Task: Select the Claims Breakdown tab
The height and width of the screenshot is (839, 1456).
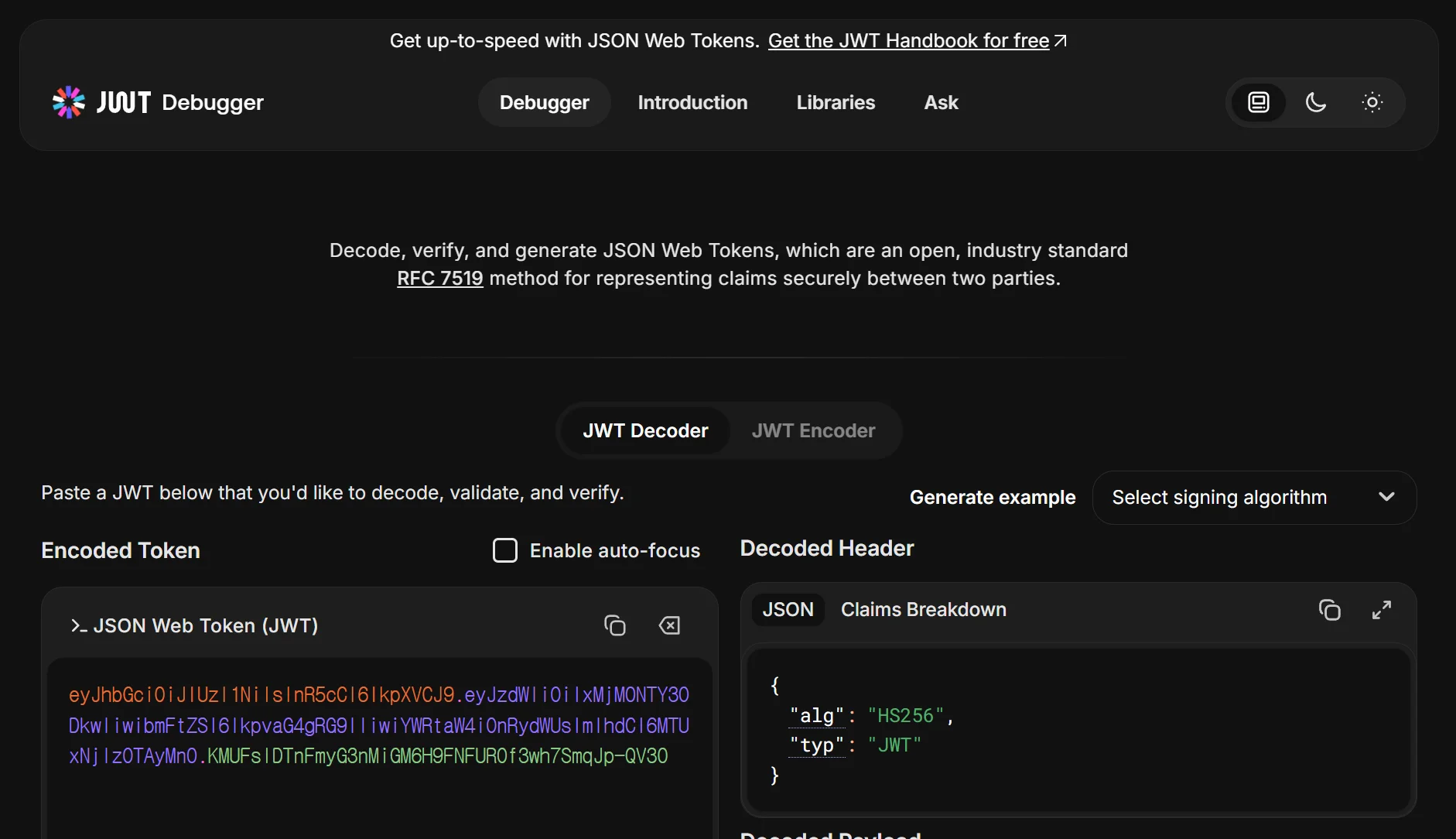Action: pyautogui.click(x=924, y=610)
